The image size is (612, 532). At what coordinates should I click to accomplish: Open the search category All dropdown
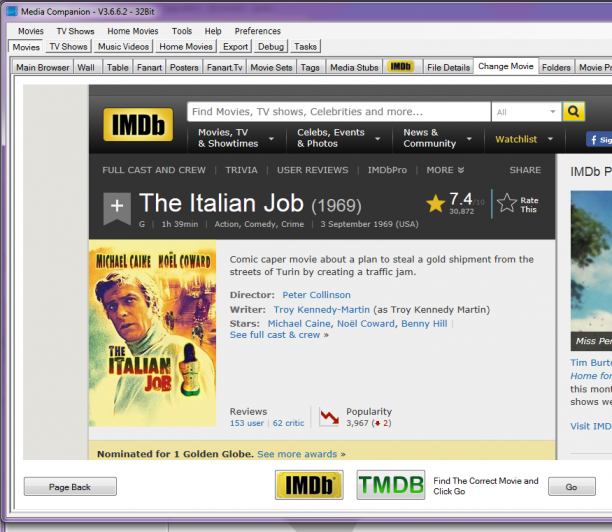tap(526, 112)
